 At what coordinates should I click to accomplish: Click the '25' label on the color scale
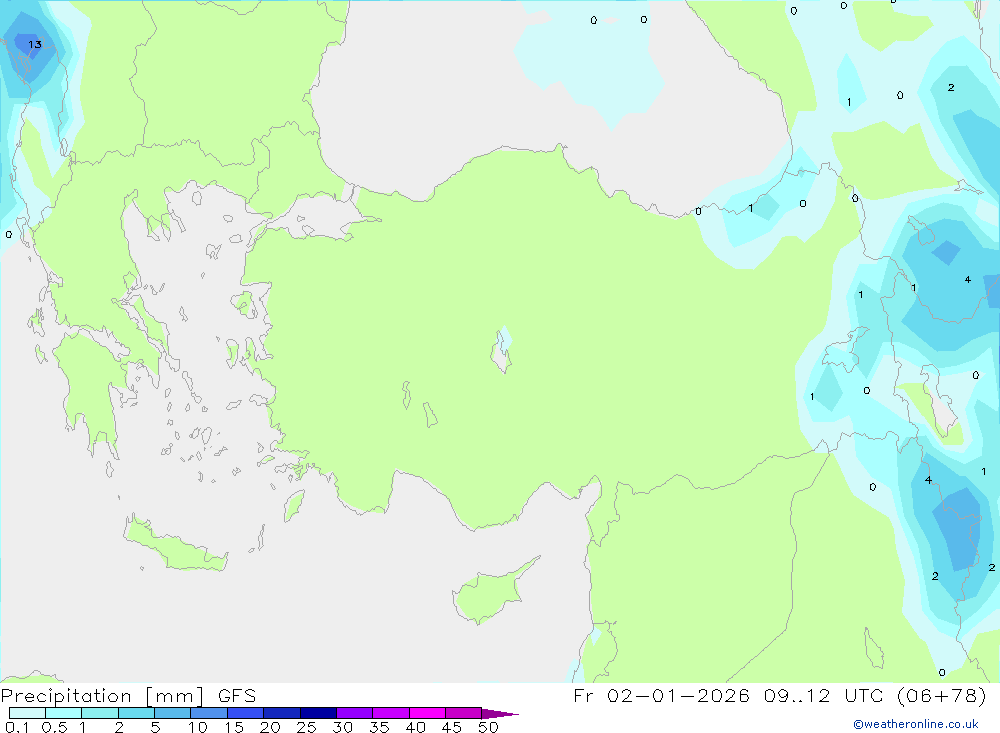click(x=307, y=727)
